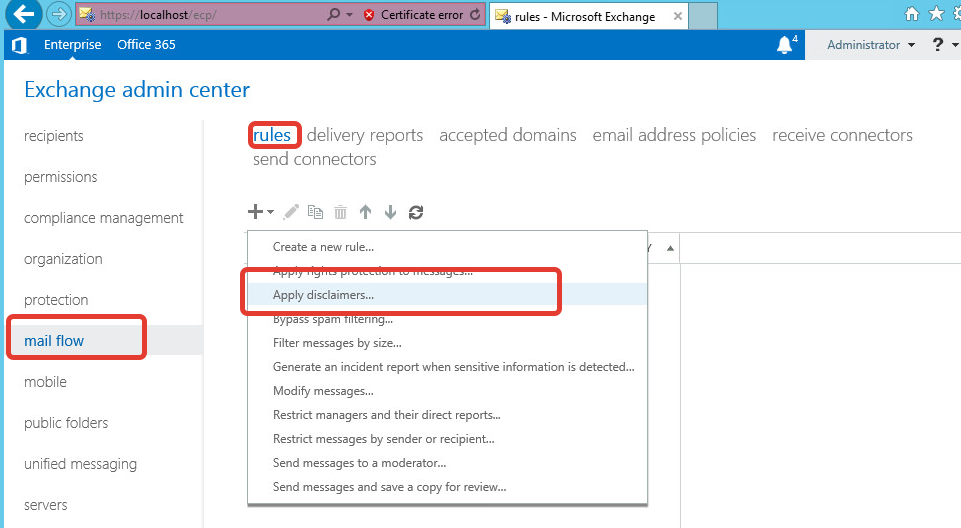Click the plus New rule icon
This screenshot has height=528, width=961.
[x=256, y=212]
